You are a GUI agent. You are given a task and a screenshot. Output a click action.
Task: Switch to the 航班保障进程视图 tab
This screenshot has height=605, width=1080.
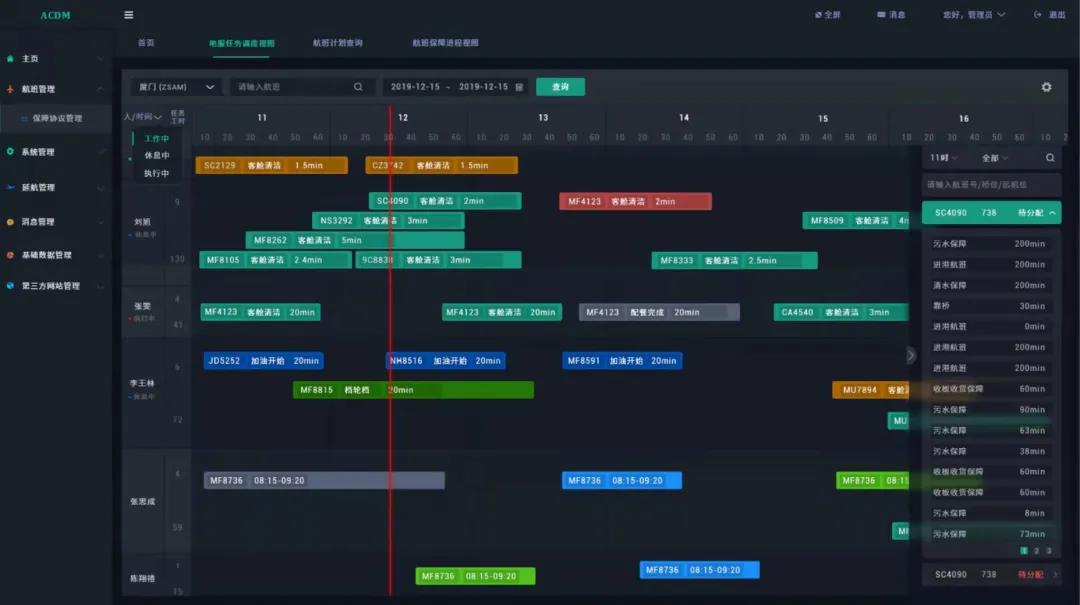click(445, 43)
